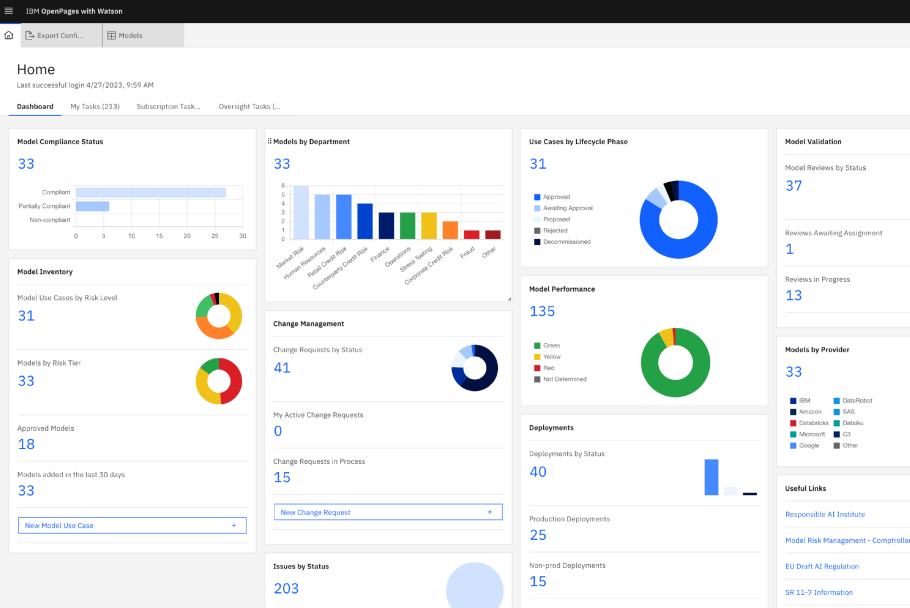This screenshot has height=608, width=910.
Task: Click the Export Configuration tab icon
Action: point(30,35)
